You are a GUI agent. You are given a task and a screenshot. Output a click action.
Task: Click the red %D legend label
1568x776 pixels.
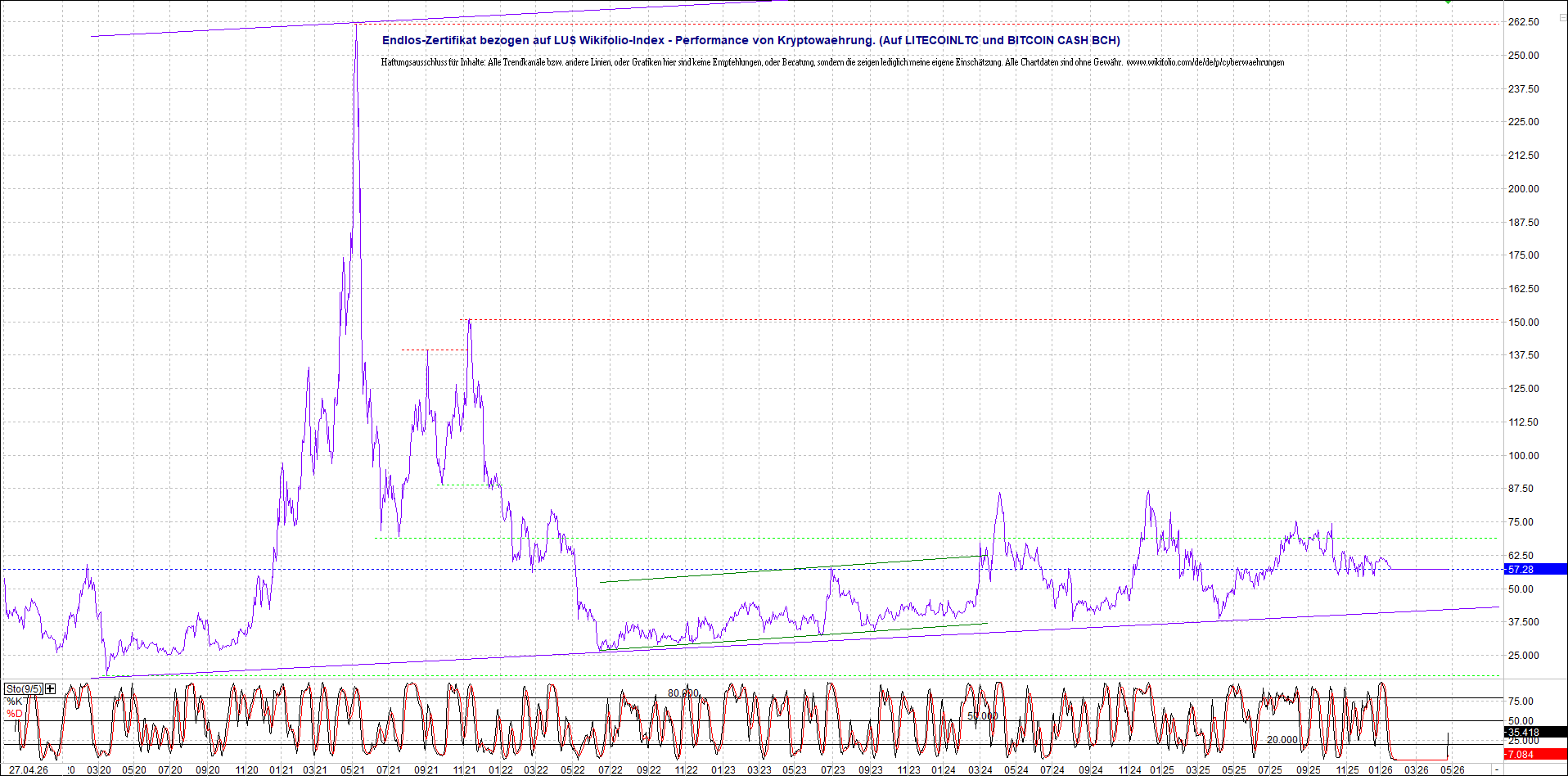(x=15, y=714)
